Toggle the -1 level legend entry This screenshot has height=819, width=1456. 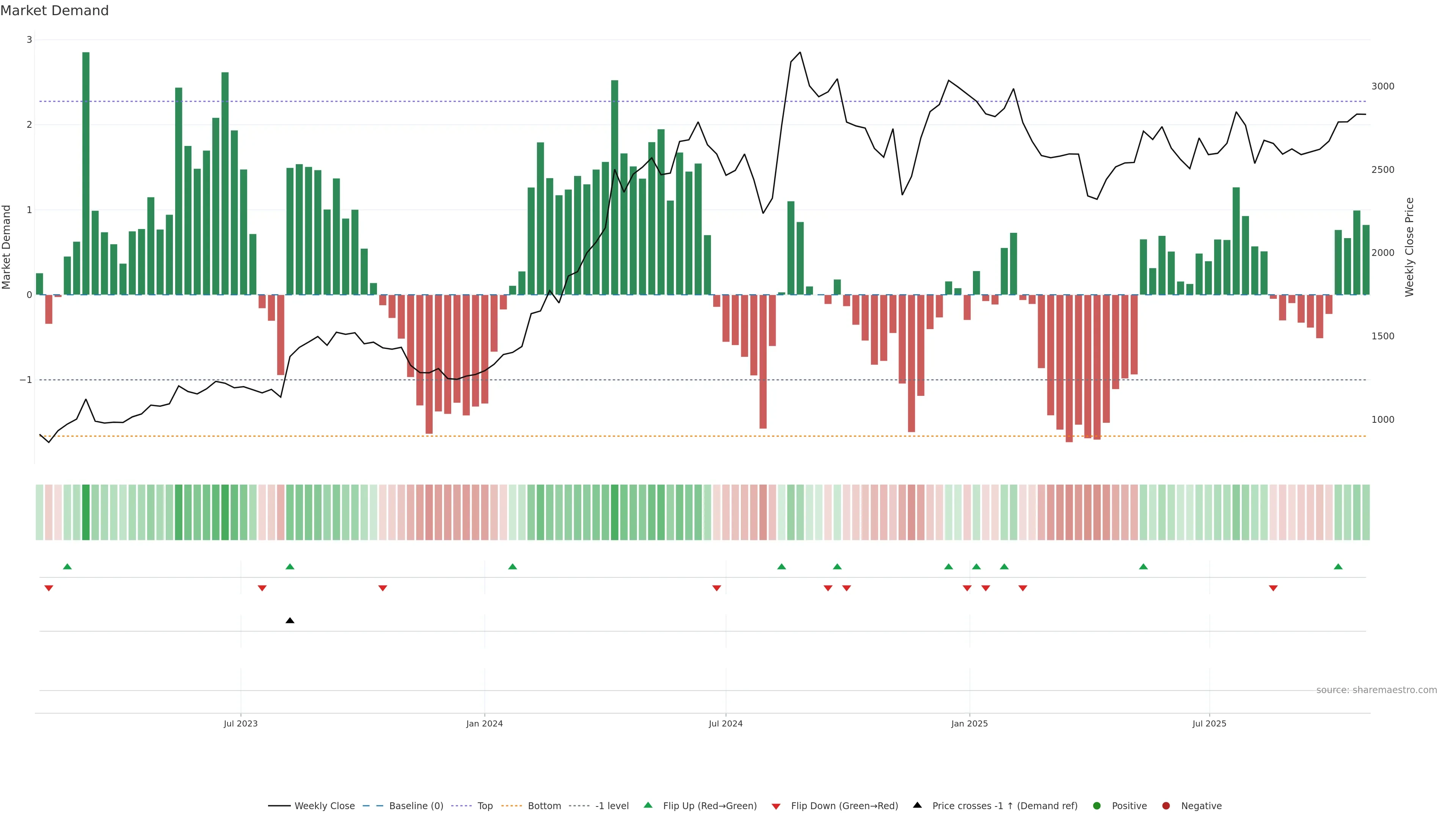tap(612, 806)
